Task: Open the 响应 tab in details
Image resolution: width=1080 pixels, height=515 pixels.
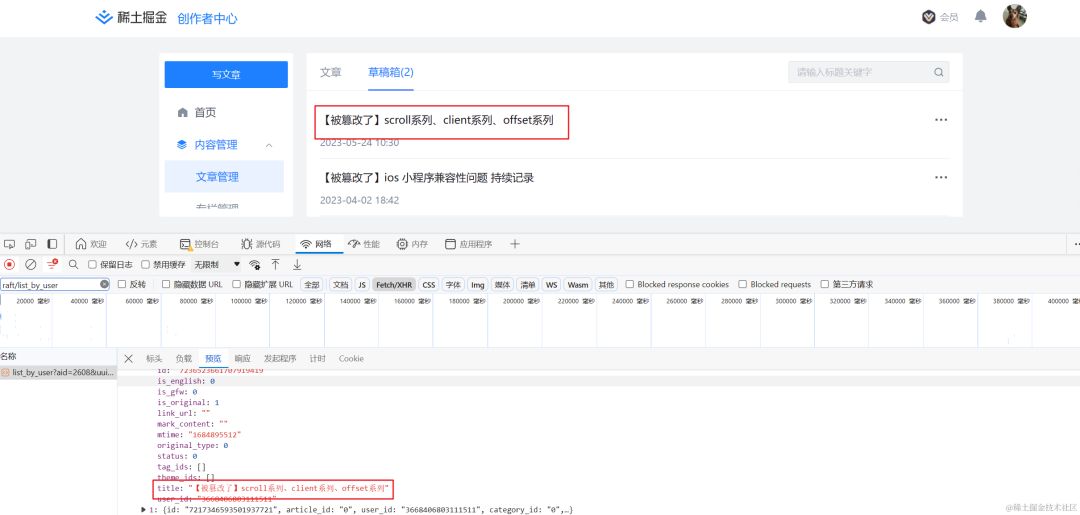Action: [x=243, y=358]
